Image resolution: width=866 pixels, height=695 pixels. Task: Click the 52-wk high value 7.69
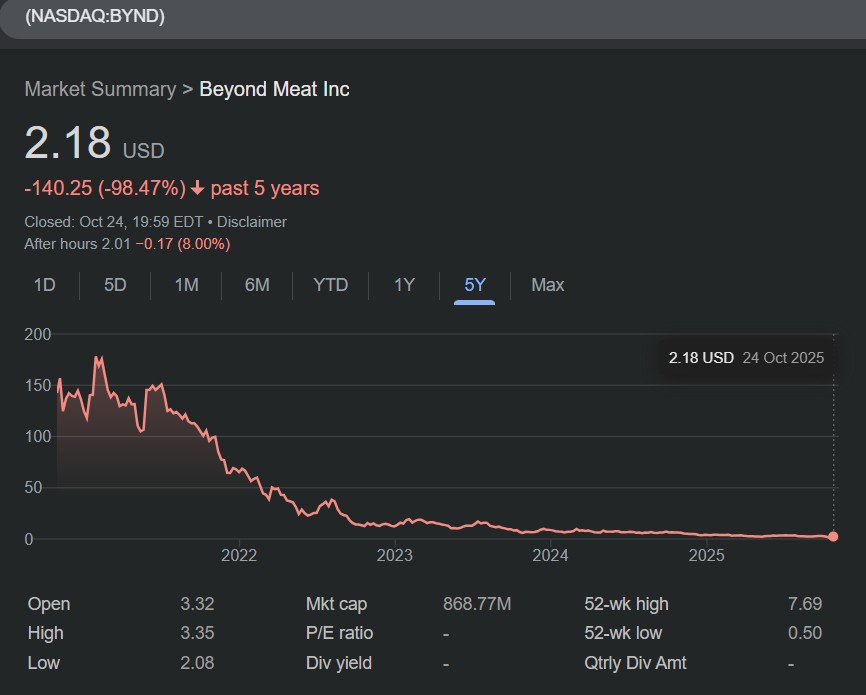[805, 604]
